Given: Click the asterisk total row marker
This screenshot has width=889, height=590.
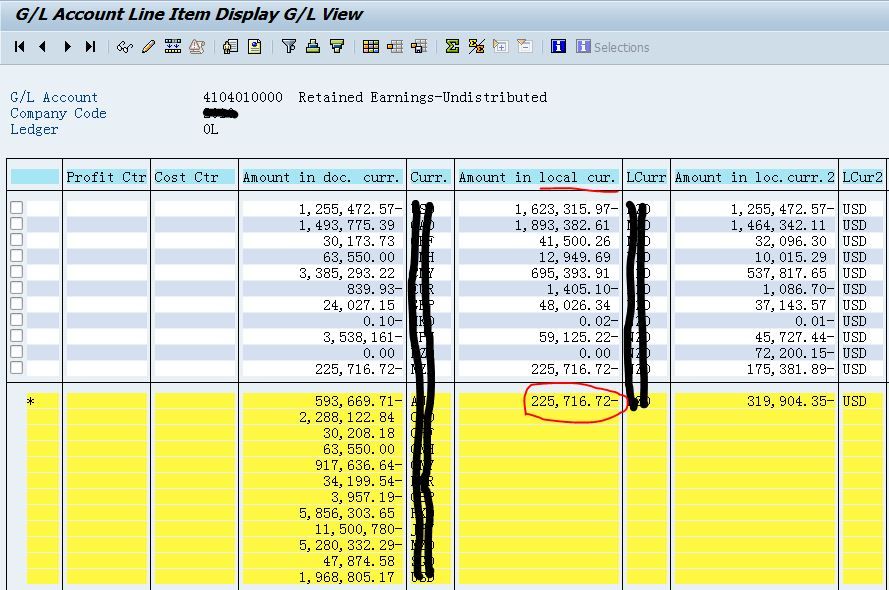Looking at the screenshot, I should (30, 402).
